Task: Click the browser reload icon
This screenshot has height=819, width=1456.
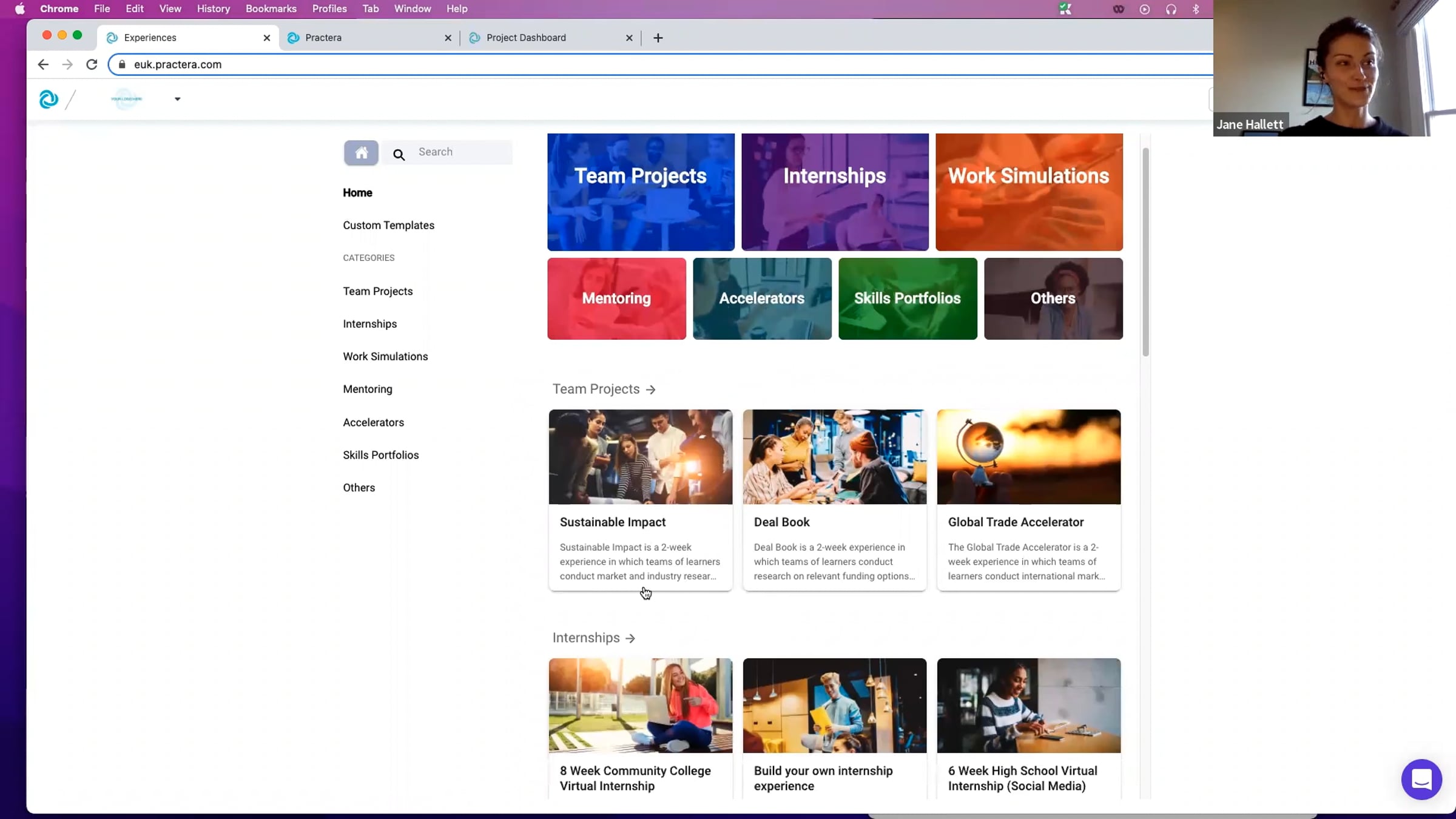Action: coord(92,64)
